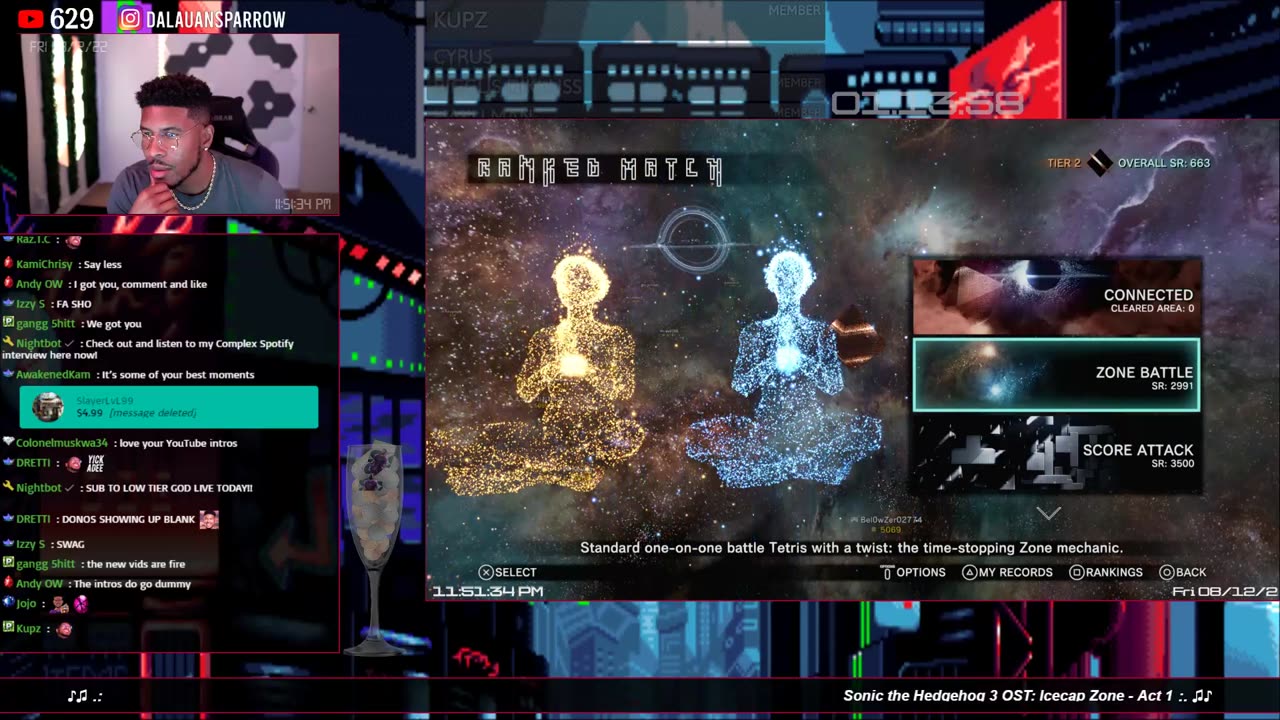Click the "SR: 3500" text on SCORE ATTACK
The image size is (1280, 720).
point(1172,464)
